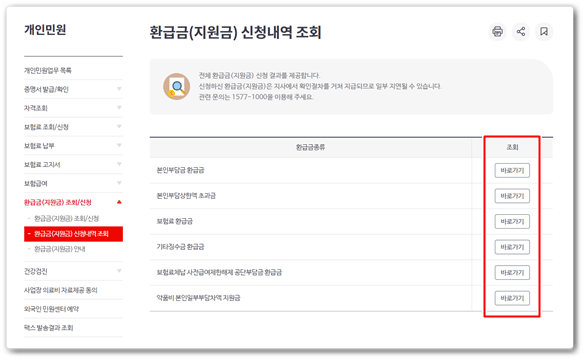Open 증명서 발급/확인 menu label
The width and height of the screenshot is (586, 361).
coord(46,89)
